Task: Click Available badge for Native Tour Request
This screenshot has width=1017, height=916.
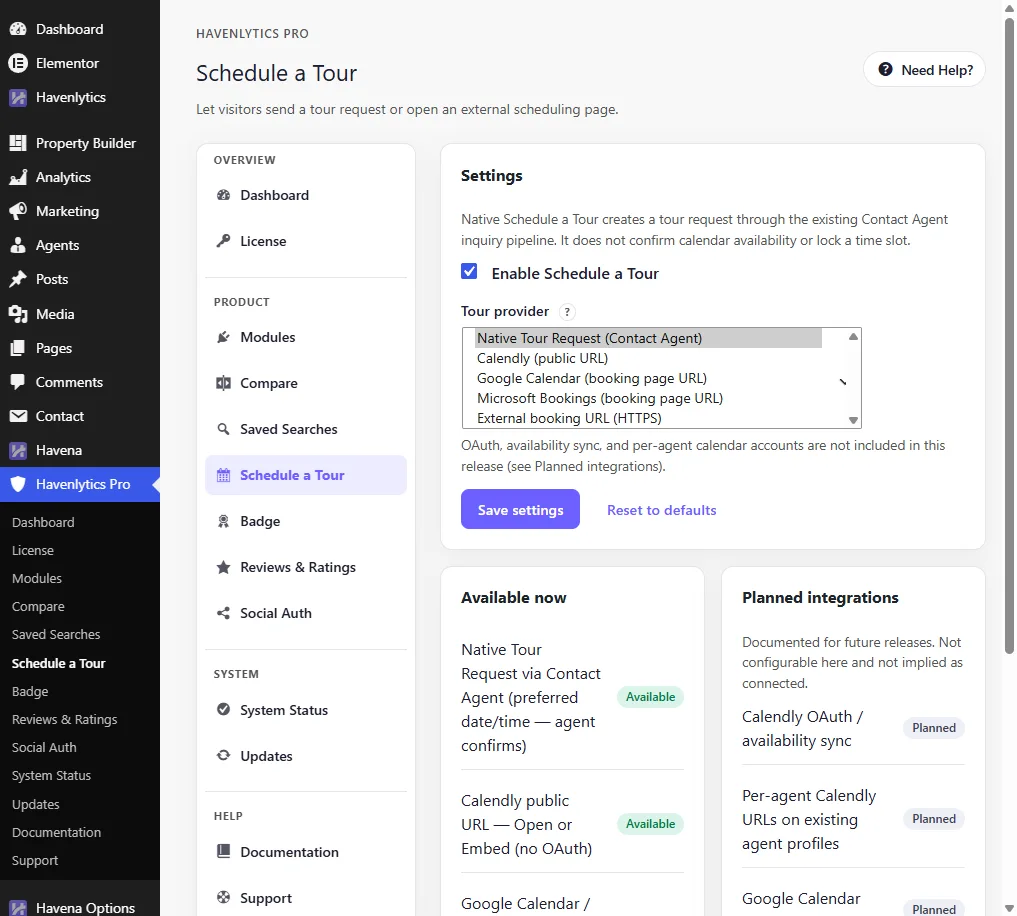Action: [x=651, y=697]
